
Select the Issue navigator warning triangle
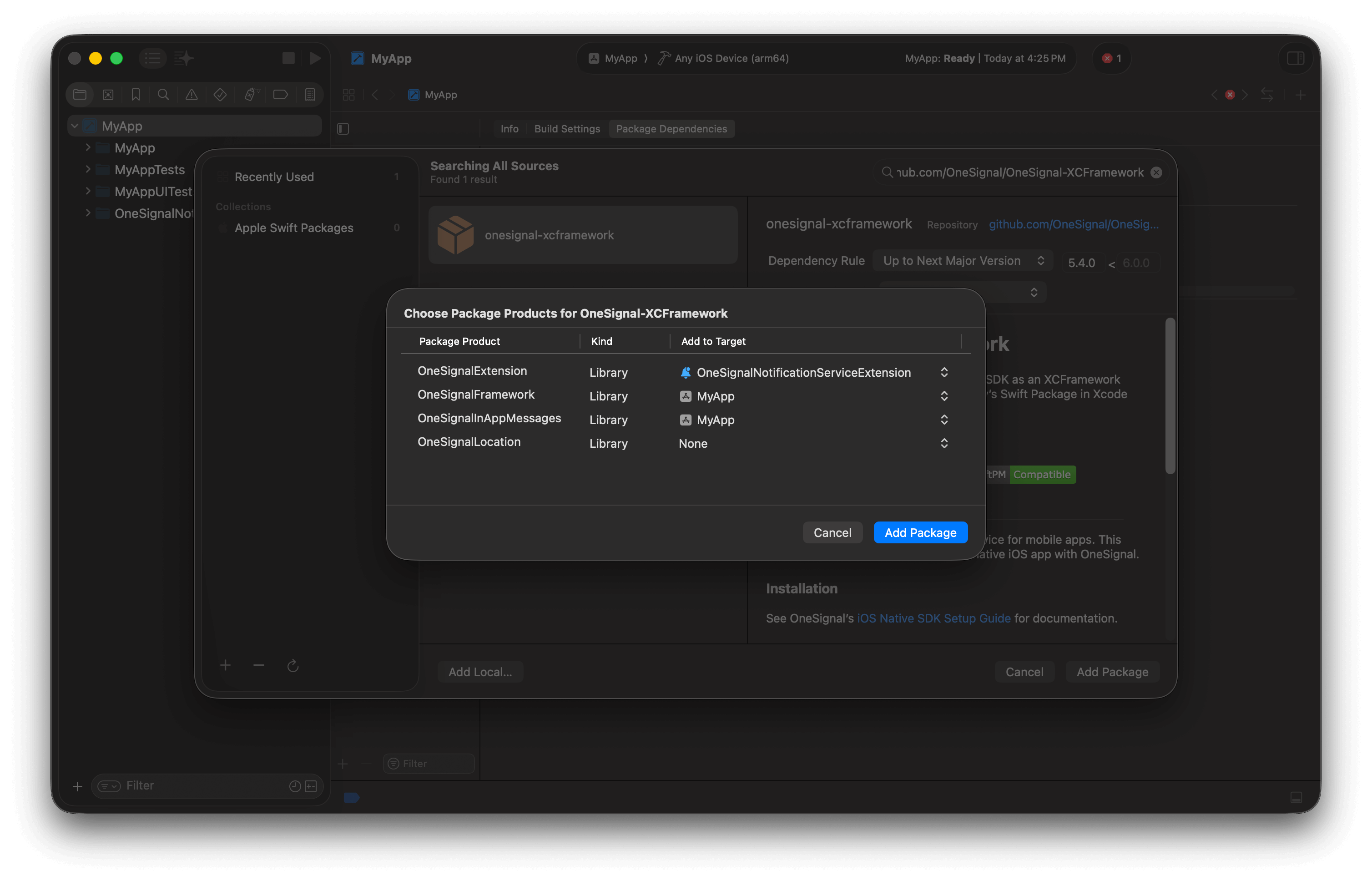click(191, 94)
